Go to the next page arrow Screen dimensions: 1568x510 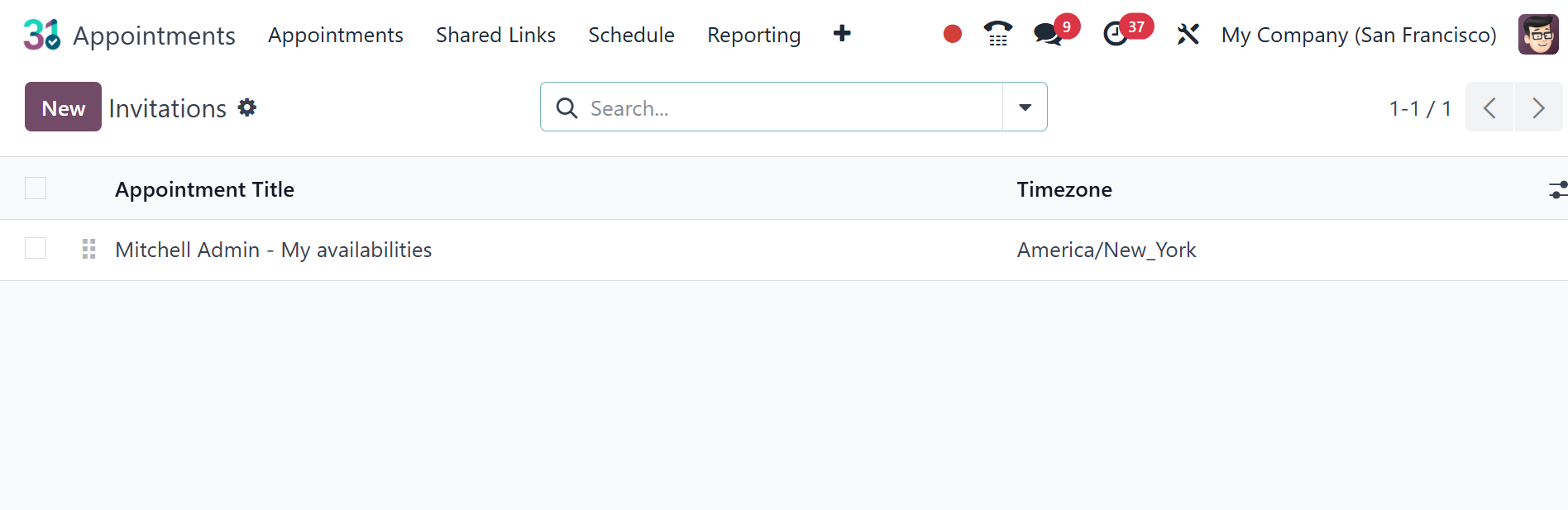(x=1538, y=107)
